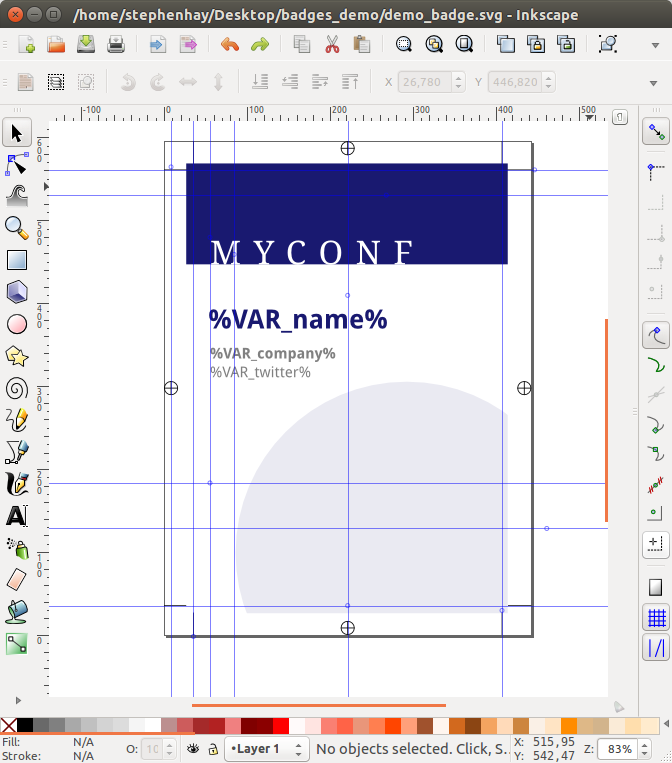Toggle snap to smooth nodes
Screen dimensions: 672x763
(x=656, y=454)
